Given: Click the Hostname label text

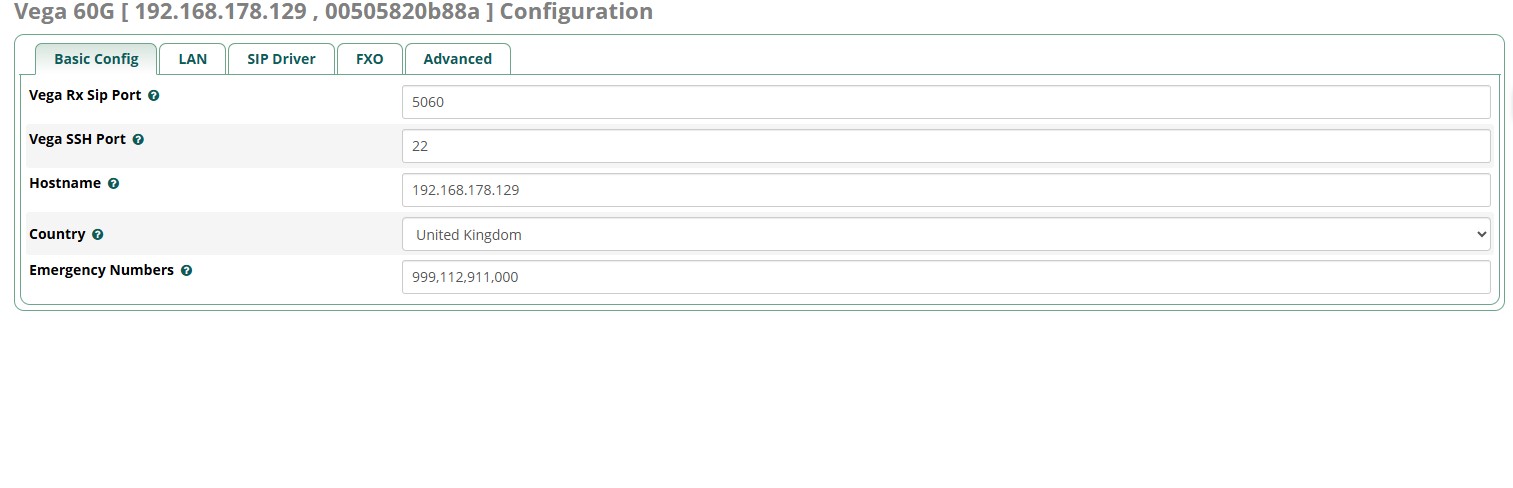Looking at the screenshot, I should pos(65,184).
